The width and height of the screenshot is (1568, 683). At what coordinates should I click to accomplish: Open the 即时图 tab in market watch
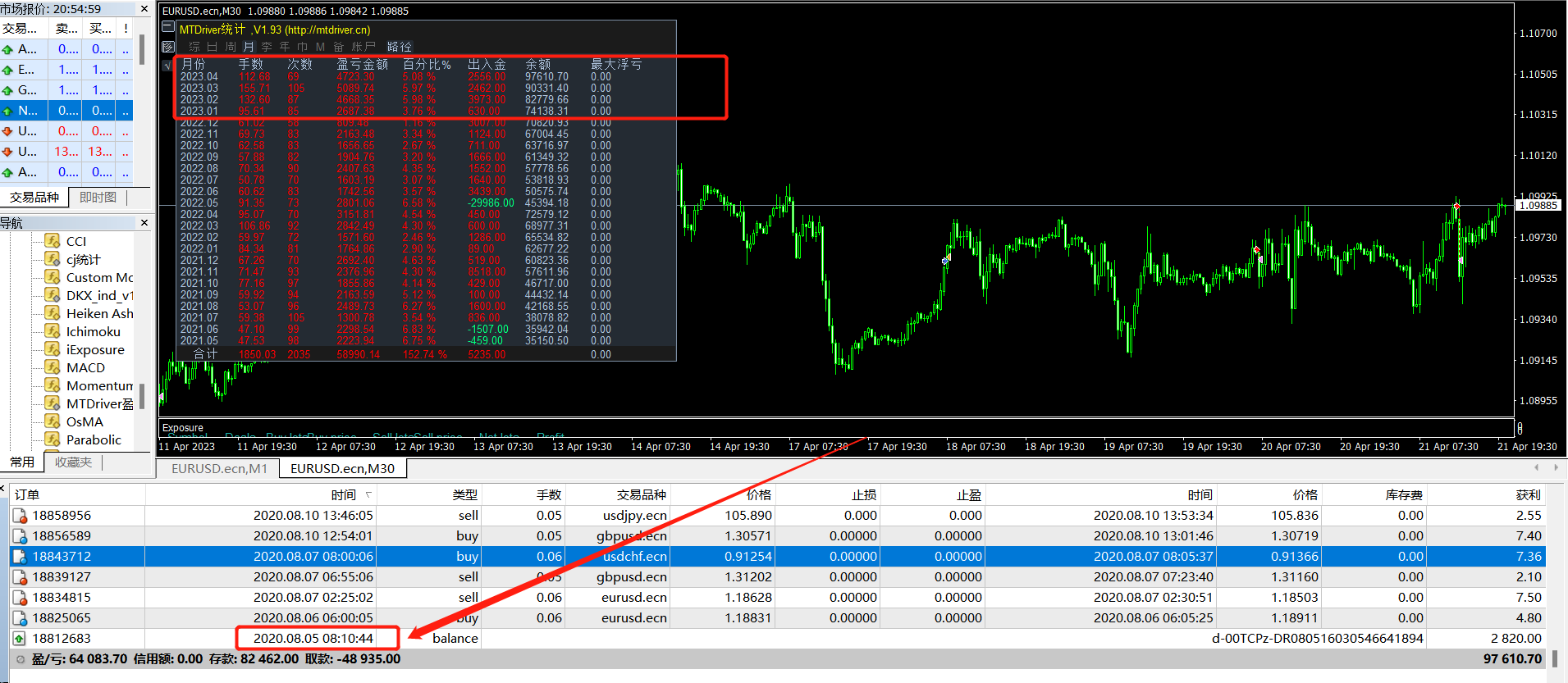click(x=98, y=198)
